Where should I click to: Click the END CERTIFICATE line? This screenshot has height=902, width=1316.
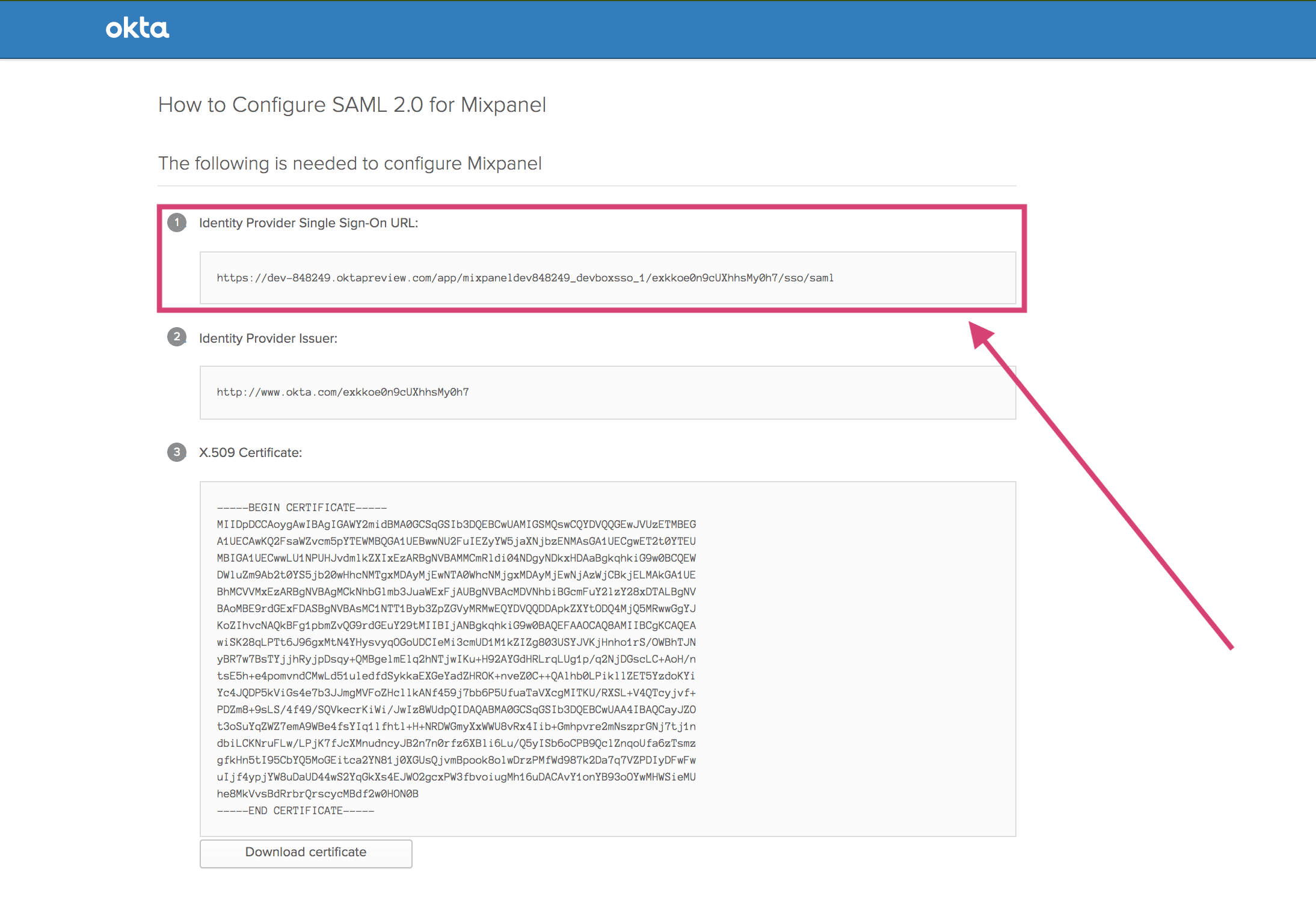[295, 811]
